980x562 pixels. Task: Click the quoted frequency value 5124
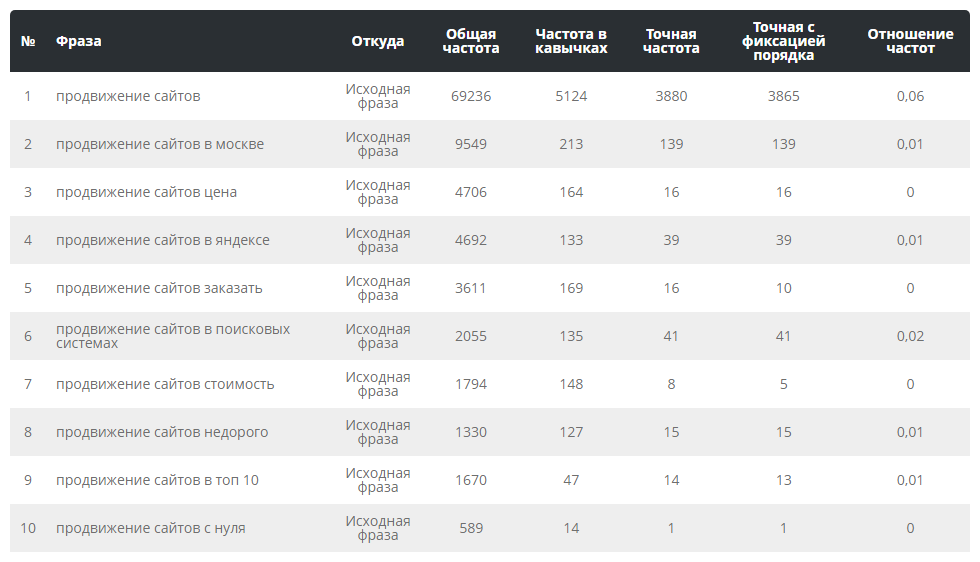[571, 96]
